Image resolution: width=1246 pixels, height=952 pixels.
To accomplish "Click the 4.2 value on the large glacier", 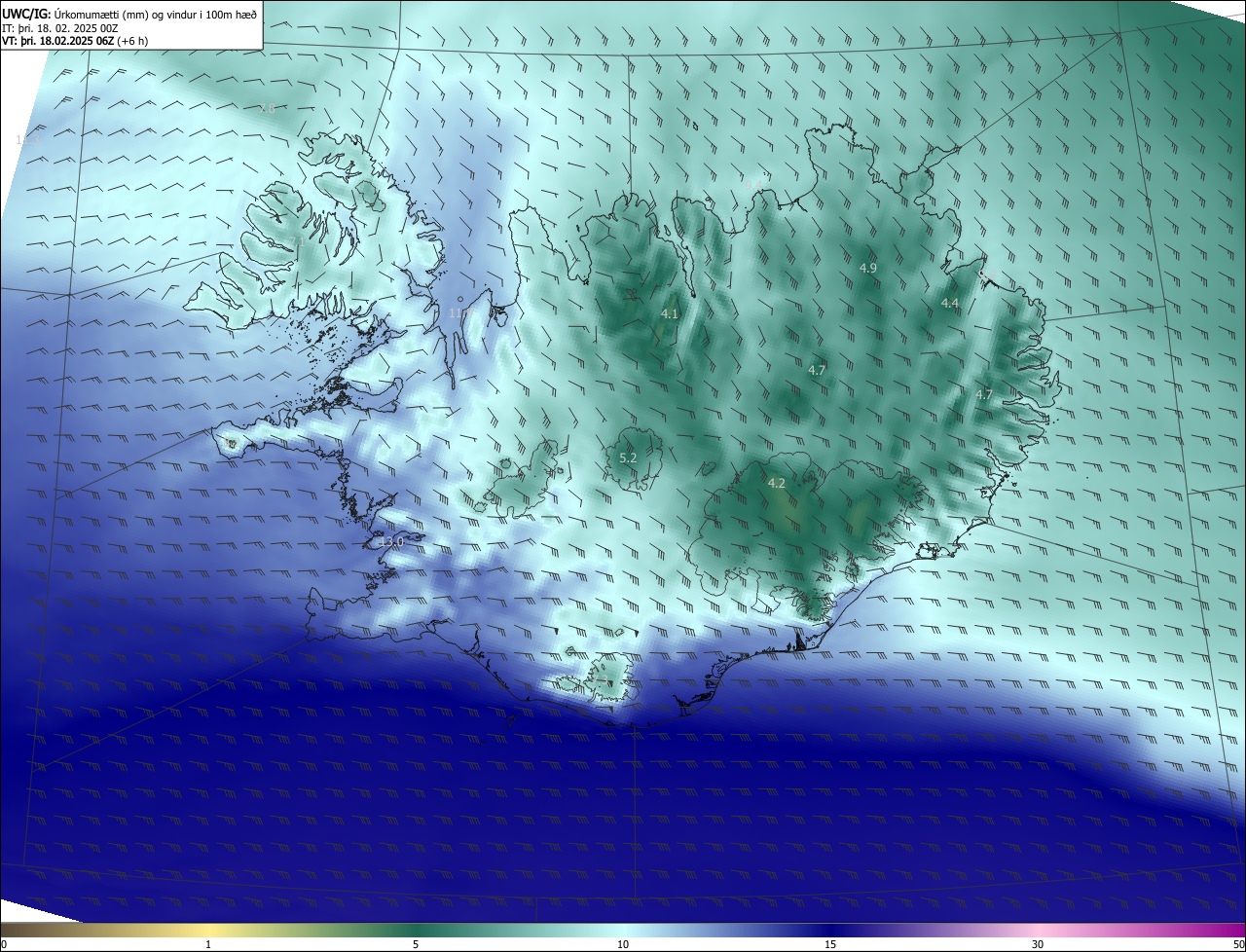I will pyautogui.click(x=776, y=483).
